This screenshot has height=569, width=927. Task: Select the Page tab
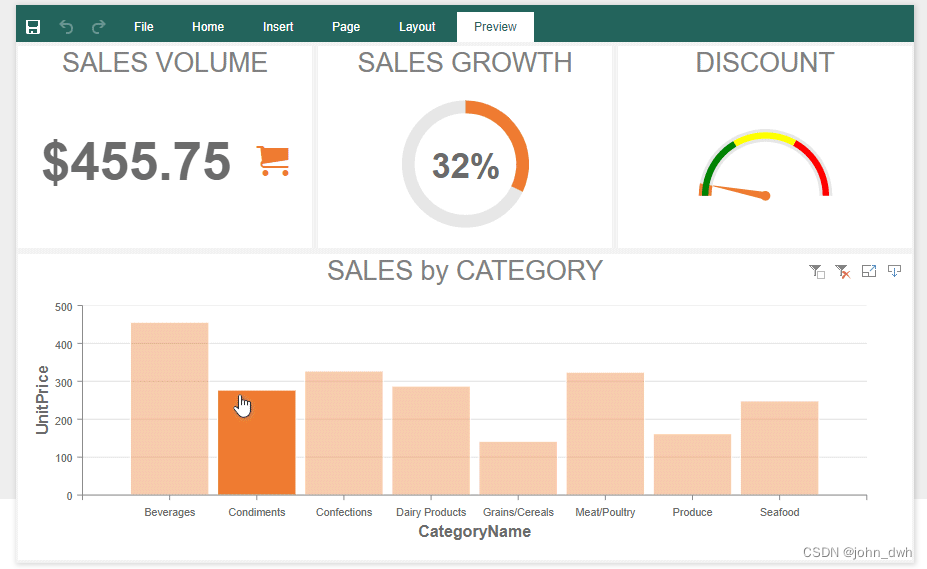pos(346,27)
